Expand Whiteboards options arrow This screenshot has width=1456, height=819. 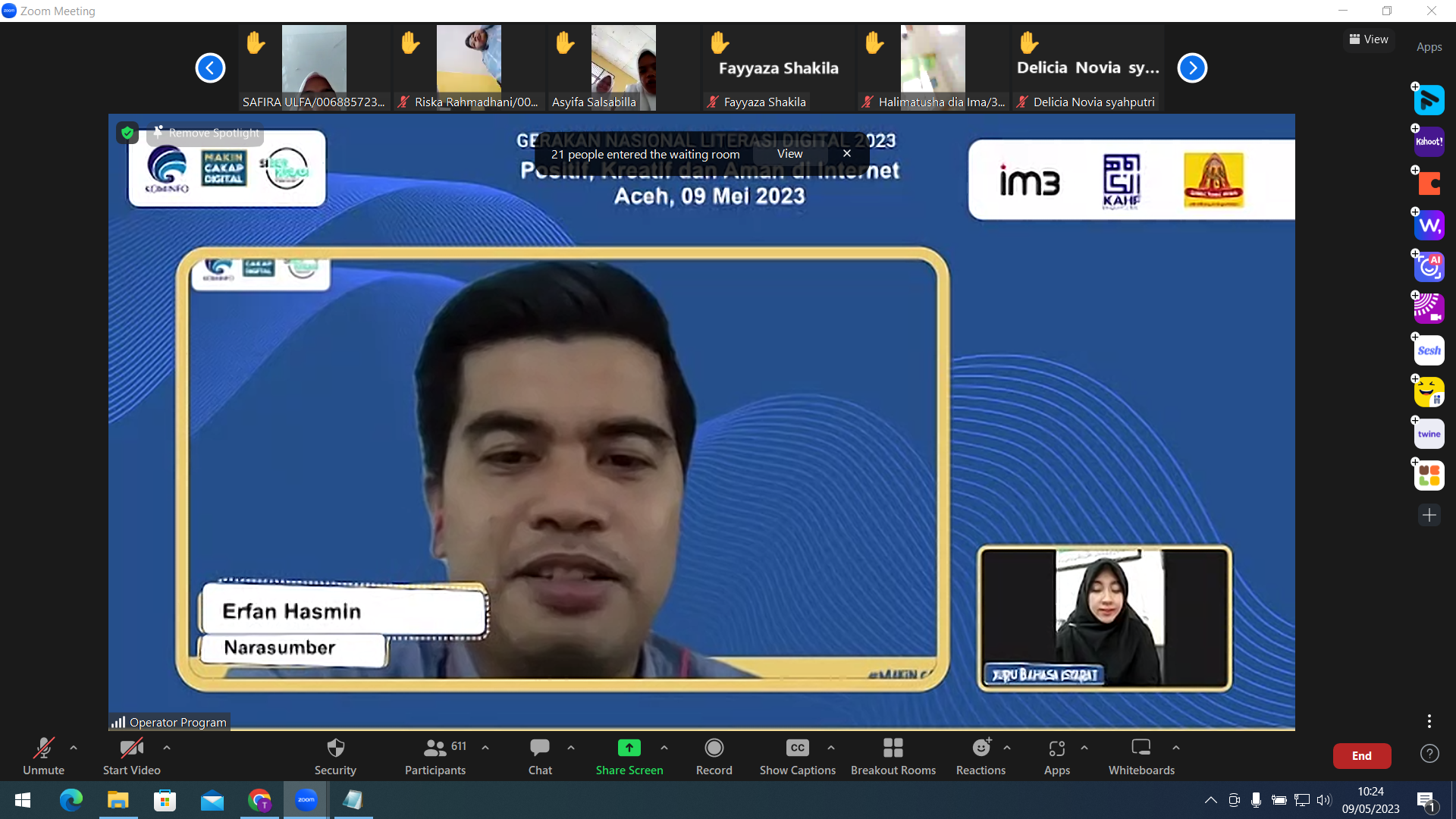(x=1176, y=748)
